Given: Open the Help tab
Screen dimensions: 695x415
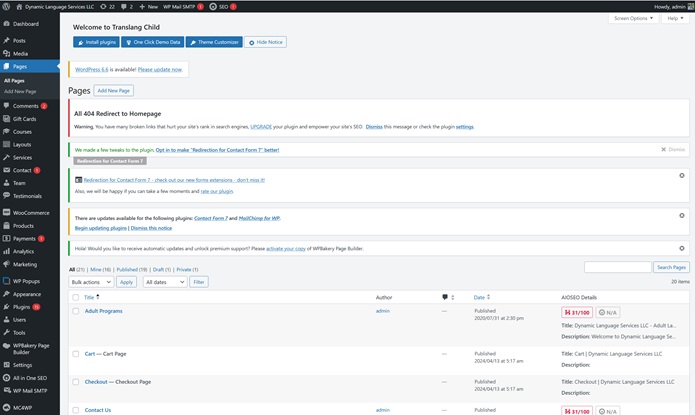Looking at the screenshot, I should [x=676, y=18].
